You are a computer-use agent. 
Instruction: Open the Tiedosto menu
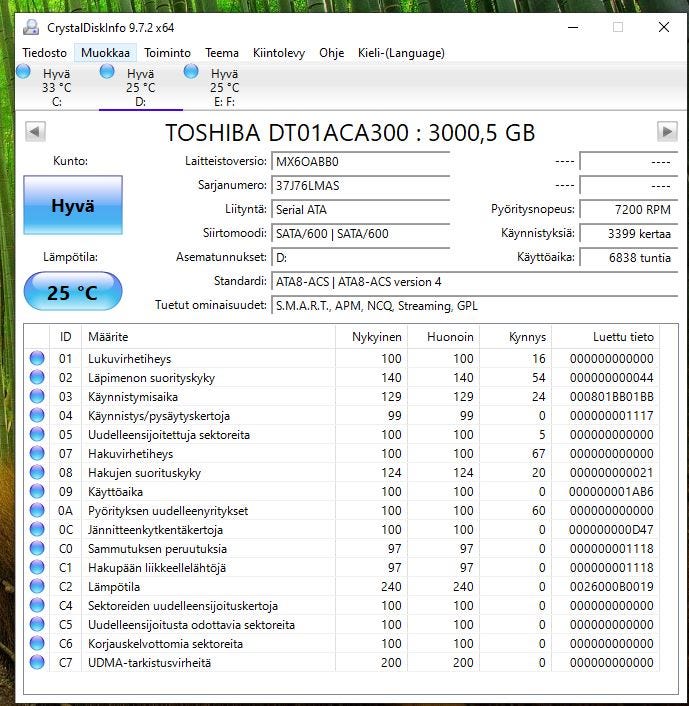44,53
